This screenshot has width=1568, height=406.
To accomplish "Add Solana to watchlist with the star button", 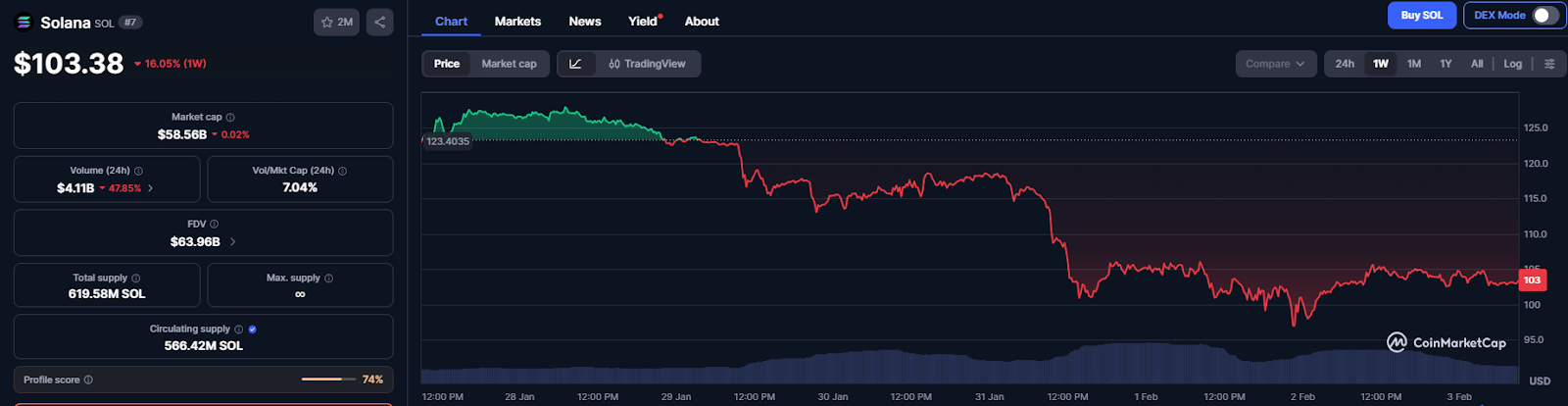I will point(336,22).
